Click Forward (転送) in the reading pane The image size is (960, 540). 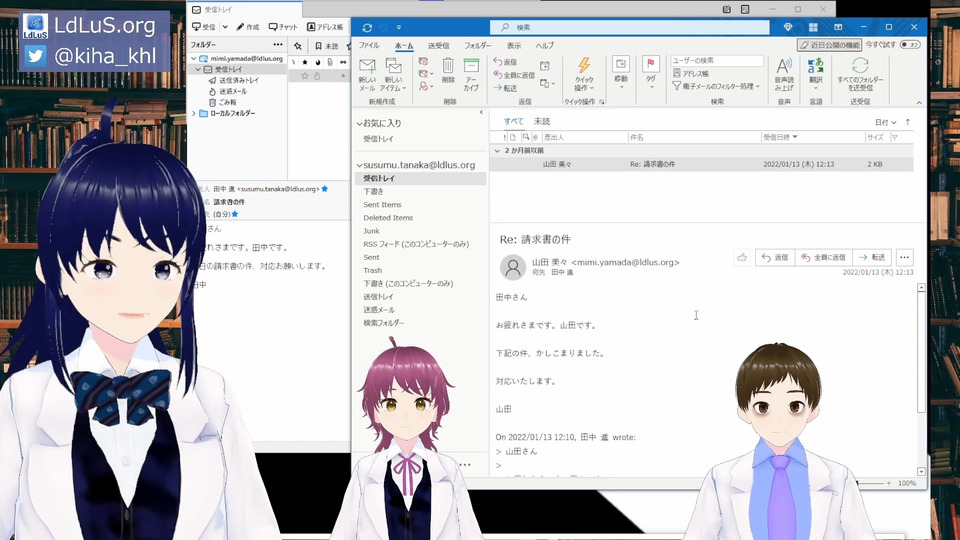pyautogui.click(x=872, y=258)
